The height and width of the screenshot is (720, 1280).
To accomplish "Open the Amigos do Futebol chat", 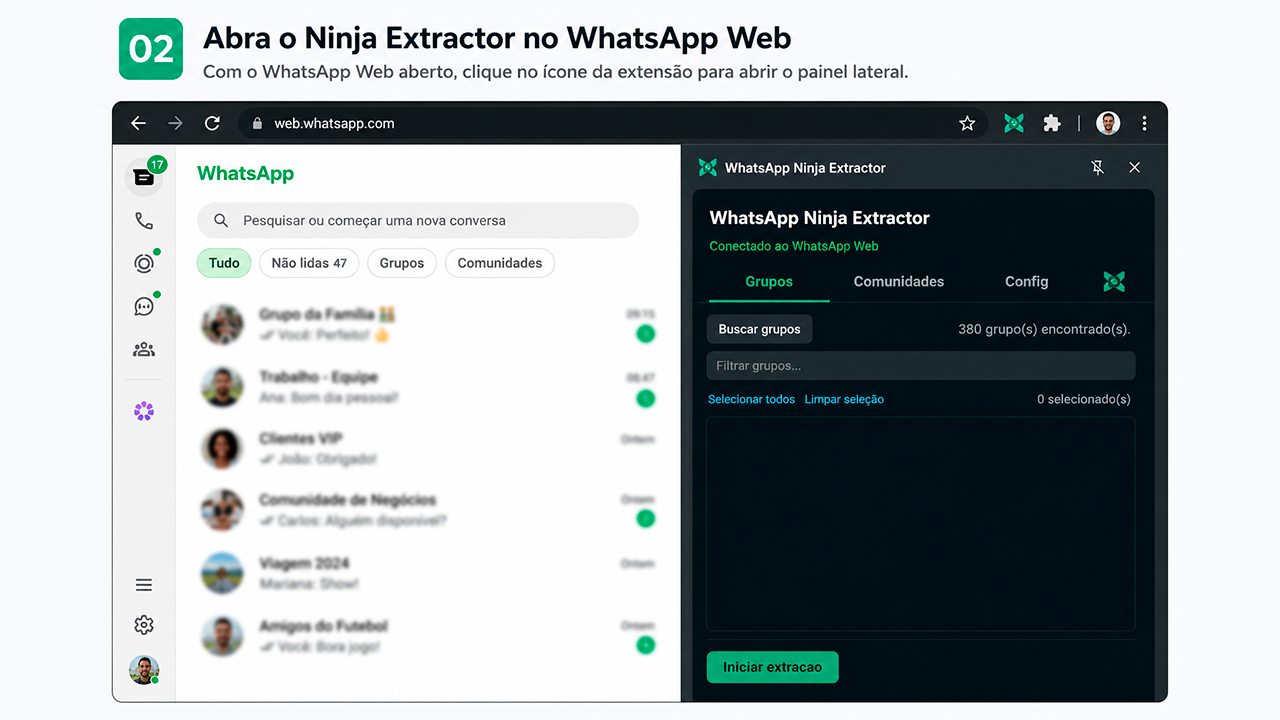I will point(428,636).
